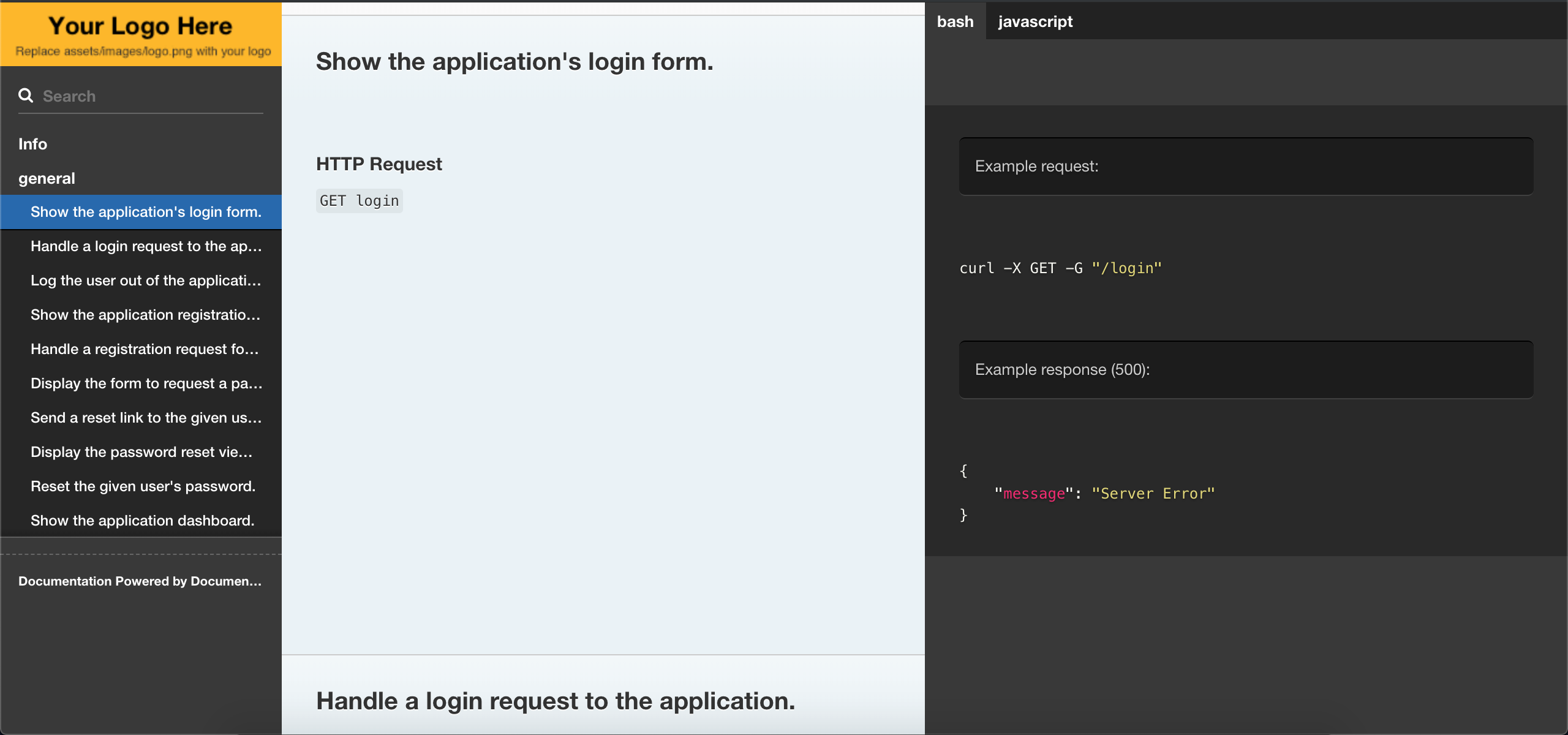Click the Handle a login request heading
The height and width of the screenshot is (735, 1568).
pos(555,701)
